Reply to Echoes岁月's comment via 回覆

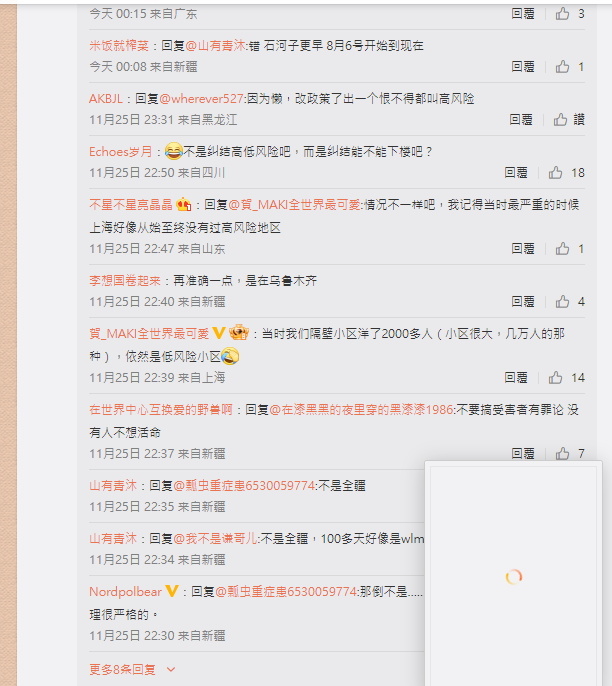click(516, 172)
